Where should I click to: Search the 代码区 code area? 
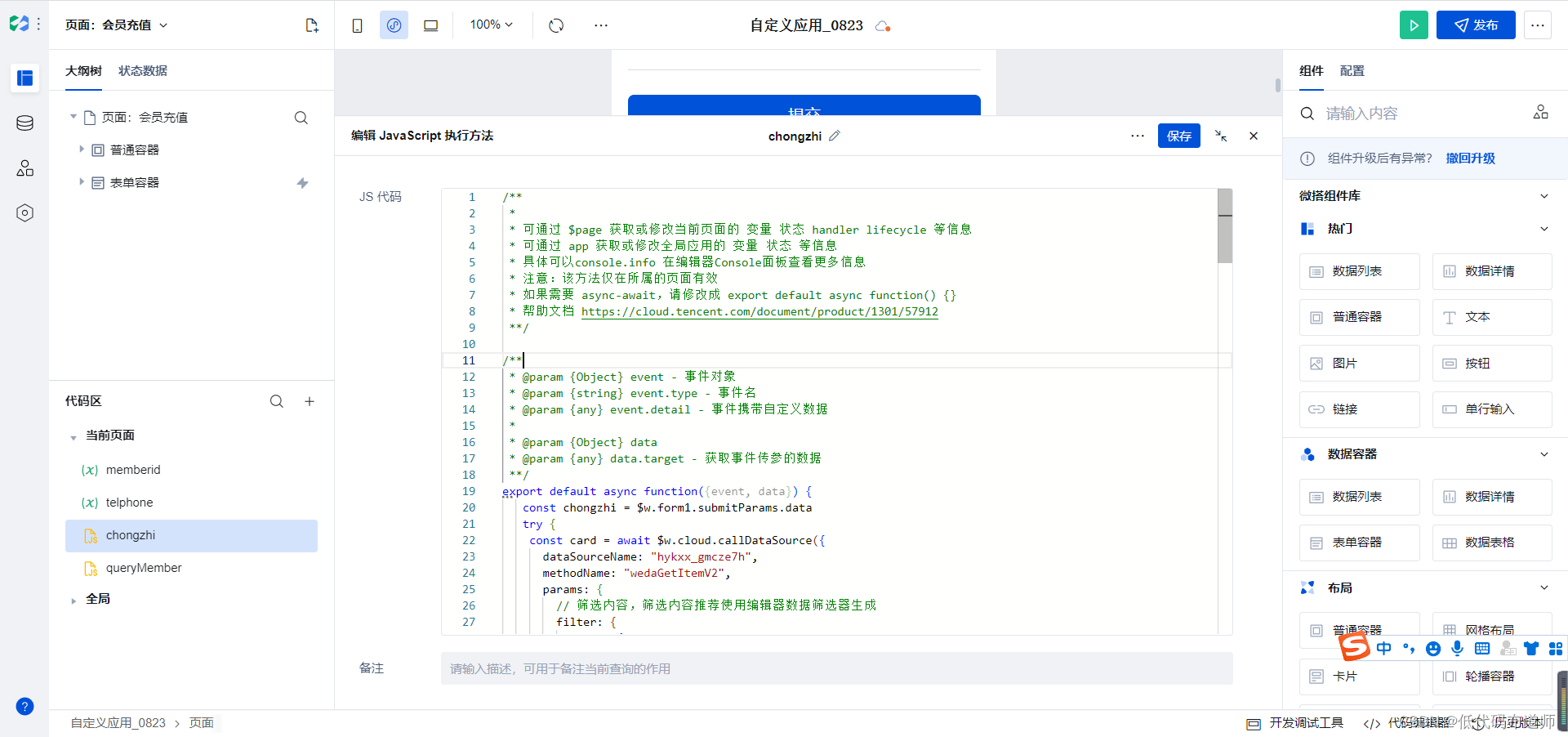(277, 401)
